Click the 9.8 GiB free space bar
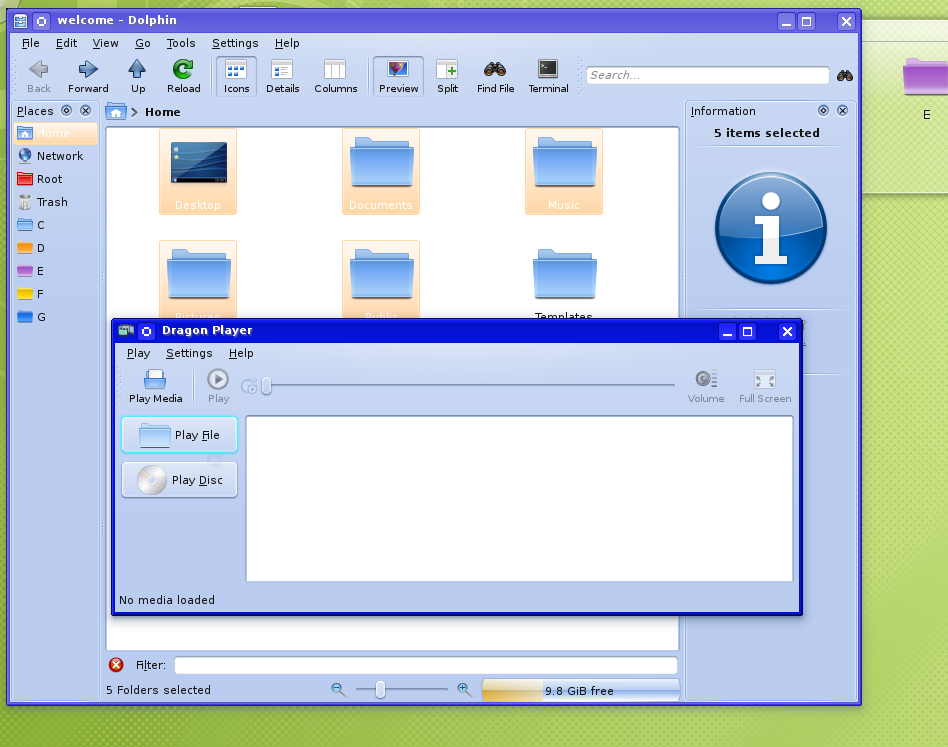 (580, 690)
